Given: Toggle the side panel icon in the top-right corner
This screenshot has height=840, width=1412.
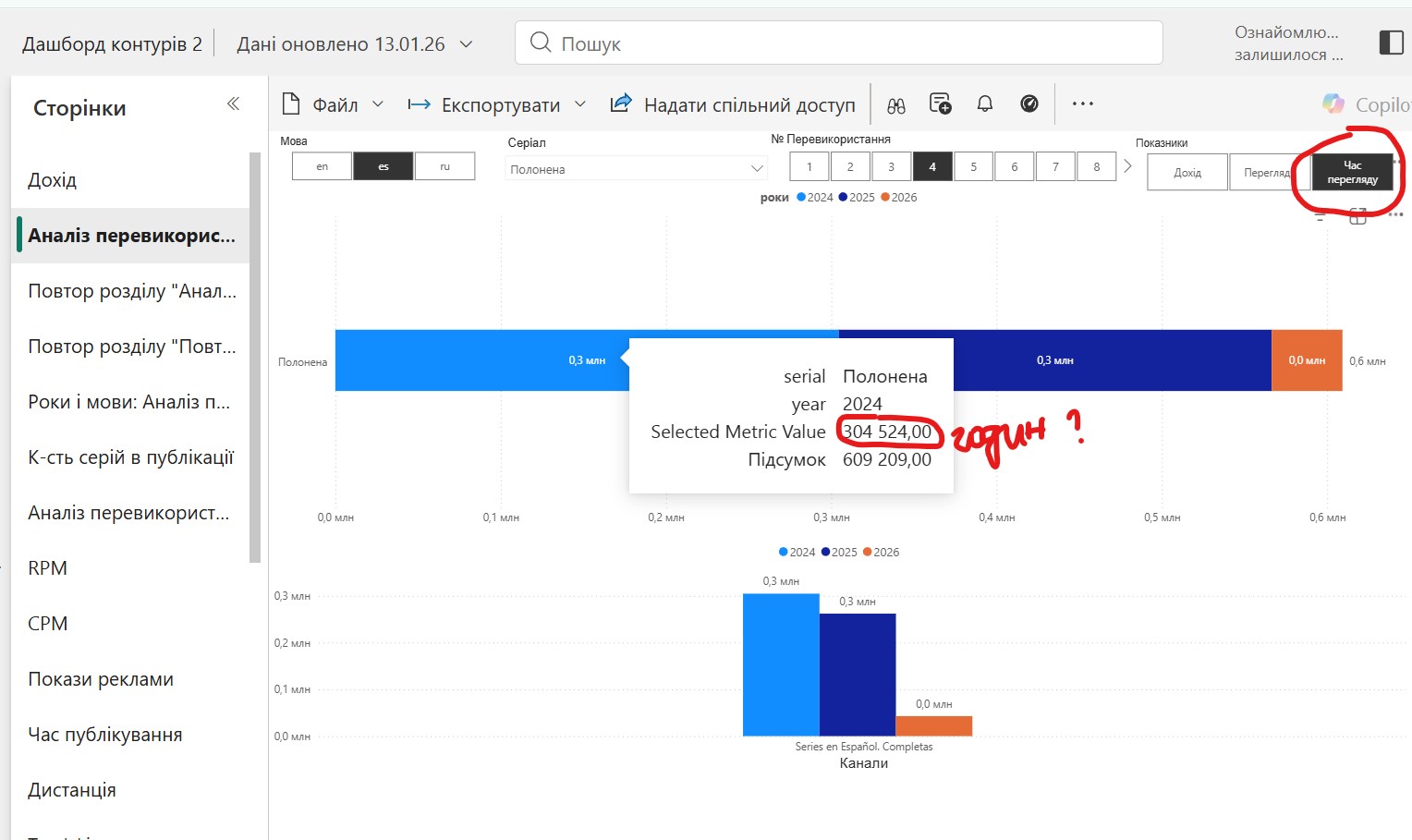Looking at the screenshot, I should pyautogui.click(x=1391, y=43).
